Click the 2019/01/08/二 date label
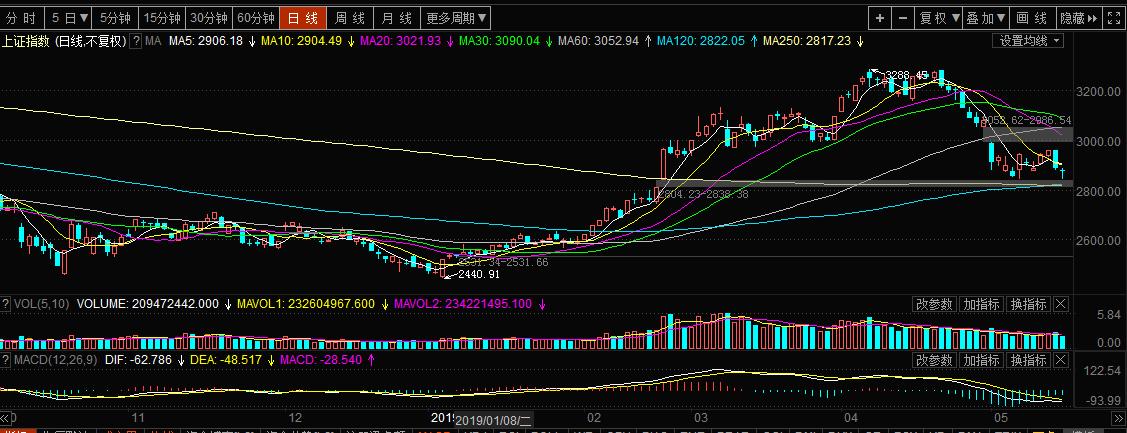This screenshot has width=1127, height=433. (x=494, y=419)
